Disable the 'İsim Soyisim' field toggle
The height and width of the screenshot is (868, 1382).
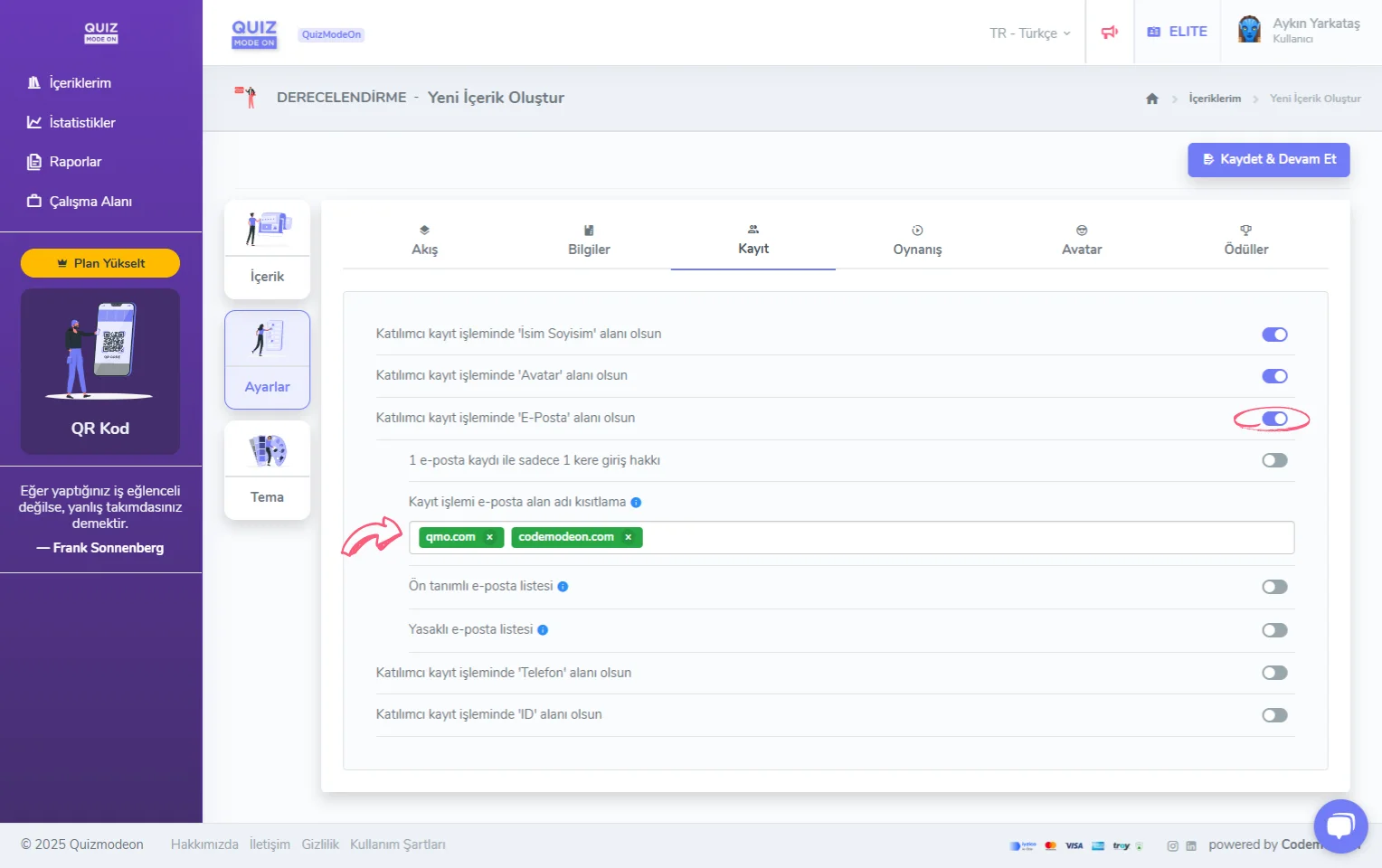point(1273,335)
